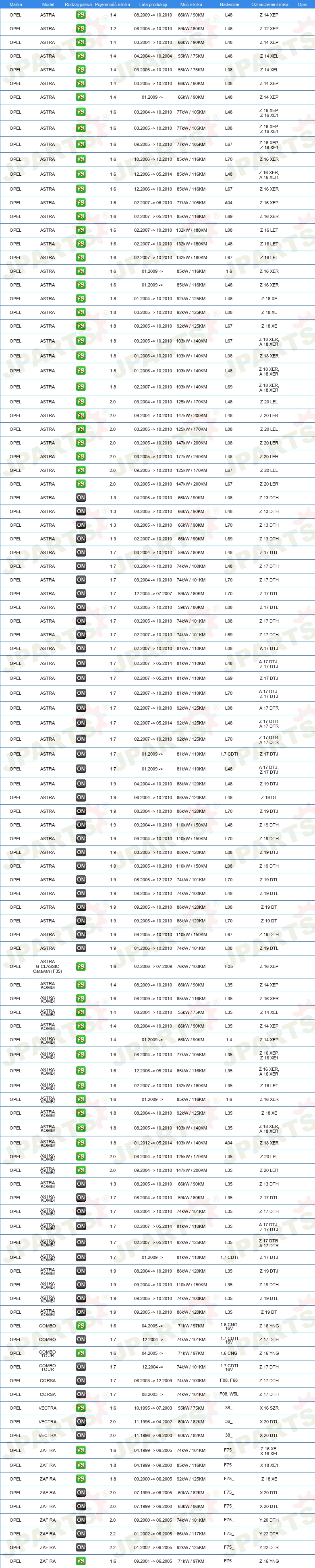
Task: Click power value 76kW / 103KM
Action: [x=191, y=967]
